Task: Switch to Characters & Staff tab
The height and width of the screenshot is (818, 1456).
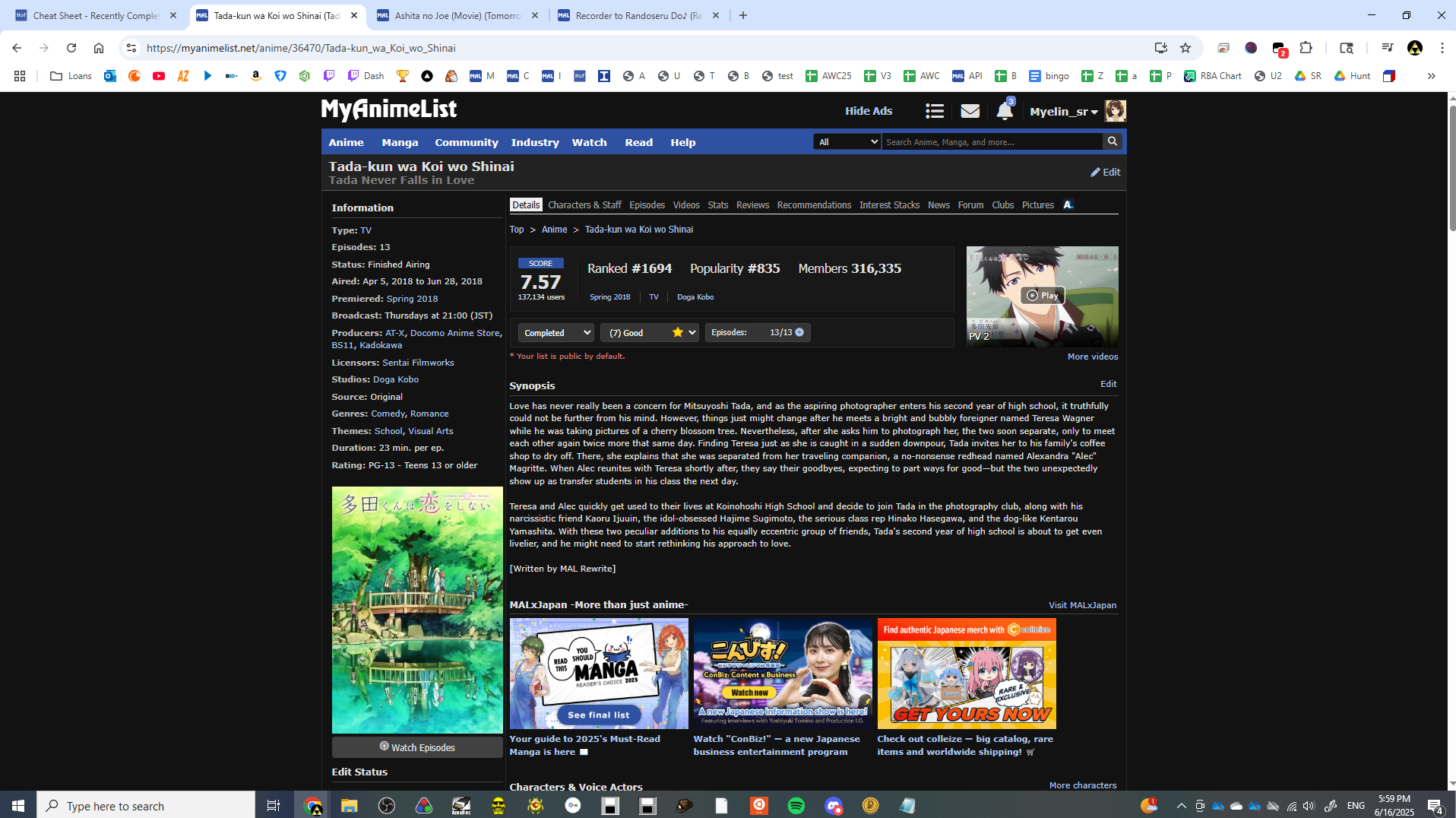Action: click(584, 205)
